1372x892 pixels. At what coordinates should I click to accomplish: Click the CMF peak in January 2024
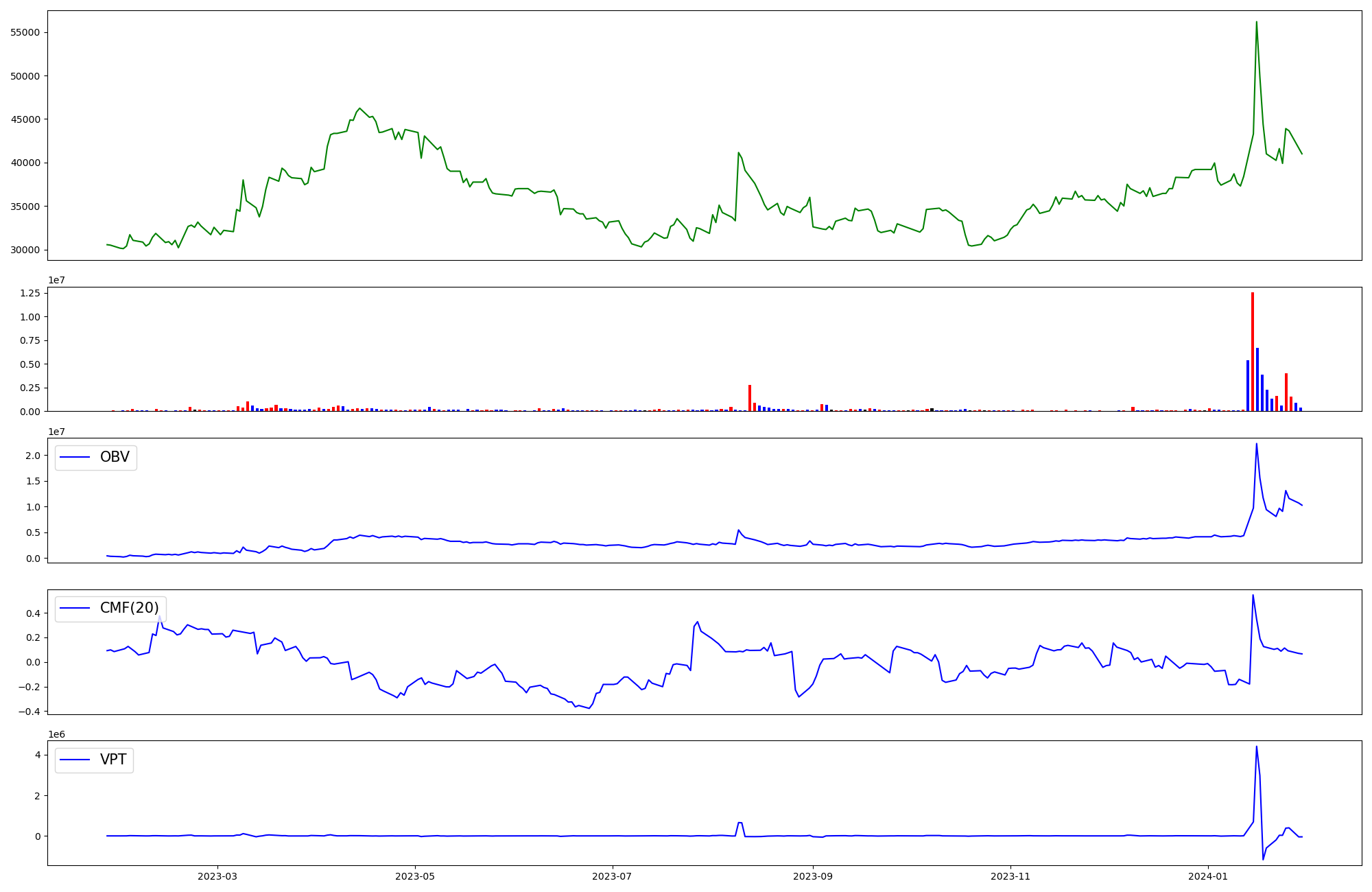(1253, 596)
